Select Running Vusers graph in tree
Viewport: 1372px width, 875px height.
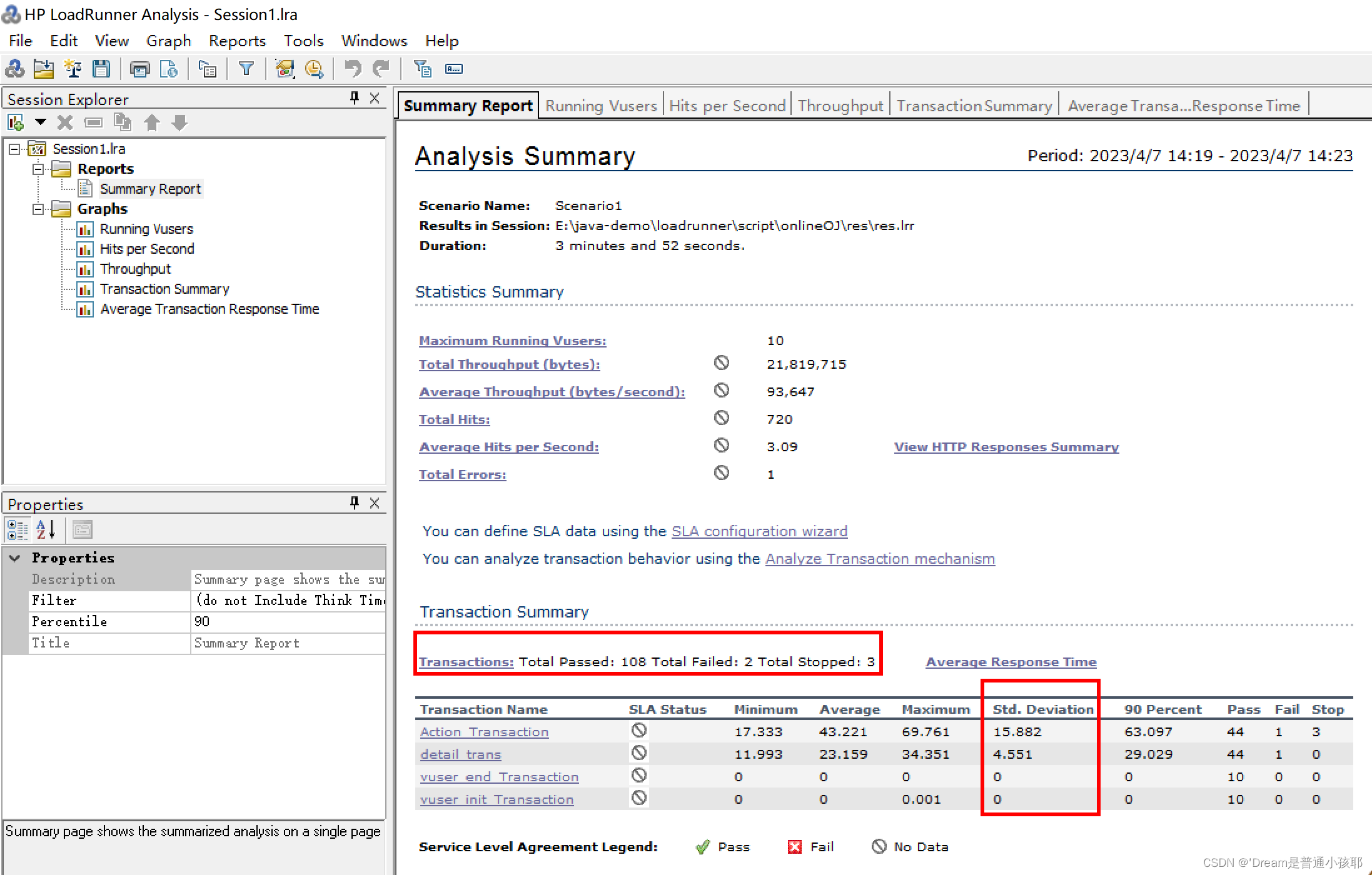pos(146,229)
